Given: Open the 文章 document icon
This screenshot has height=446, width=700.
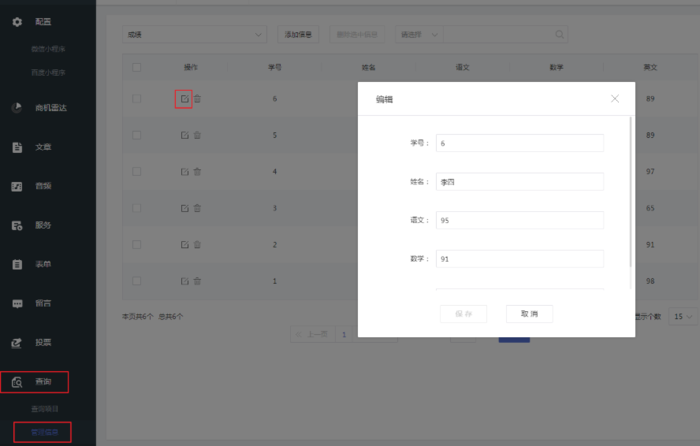Looking at the screenshot, I should coord(17,147).
